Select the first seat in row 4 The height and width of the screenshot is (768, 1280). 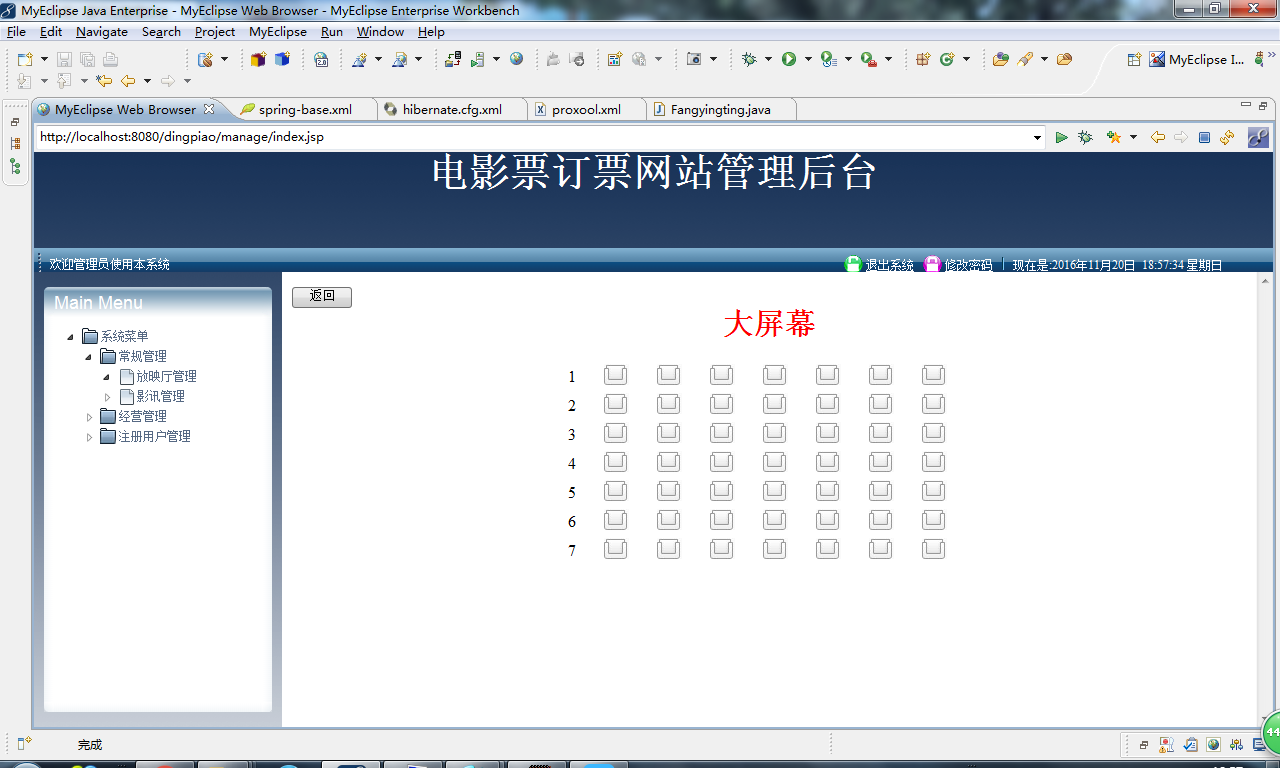615,463
